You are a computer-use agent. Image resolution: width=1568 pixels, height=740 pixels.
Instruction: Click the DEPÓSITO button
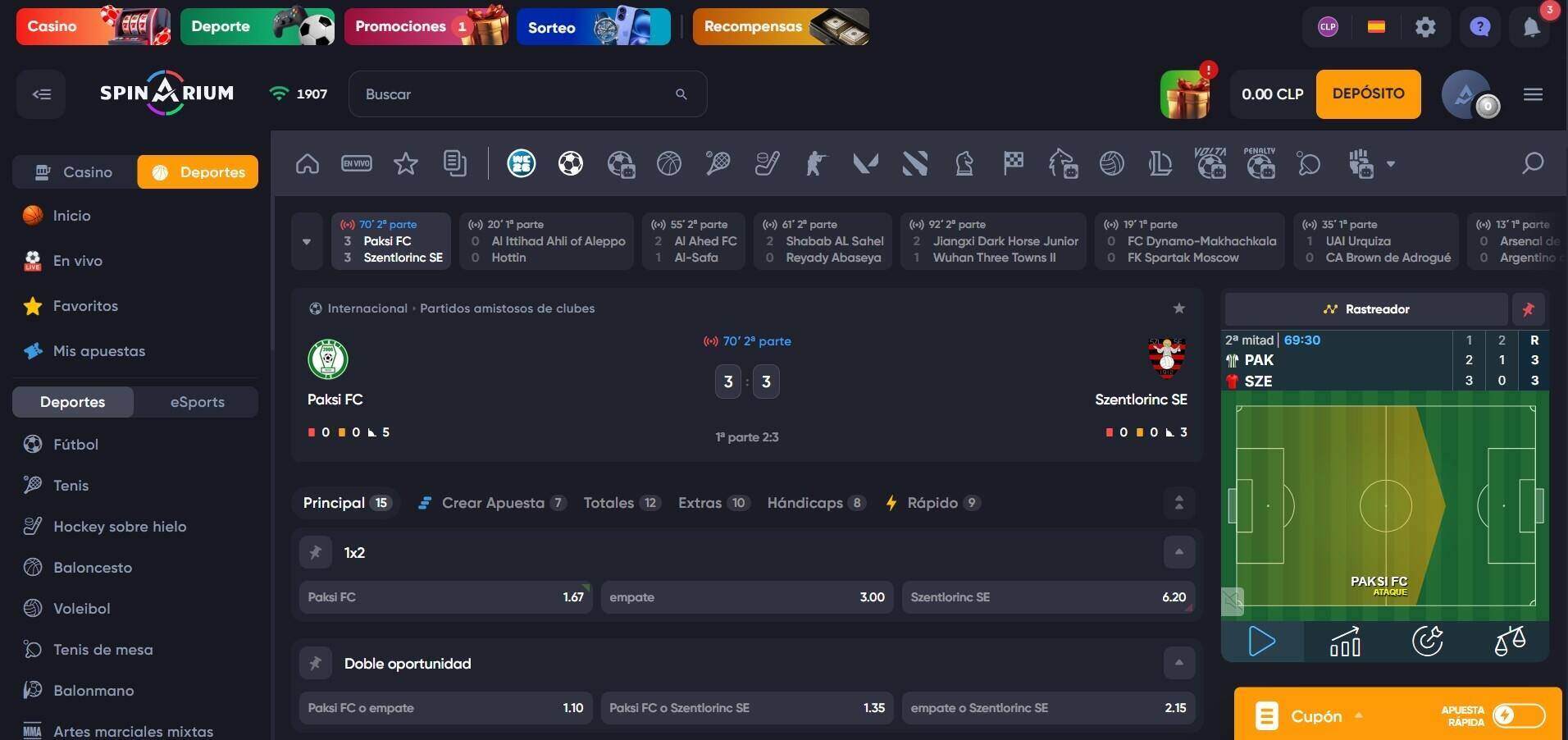point(1368,94)
